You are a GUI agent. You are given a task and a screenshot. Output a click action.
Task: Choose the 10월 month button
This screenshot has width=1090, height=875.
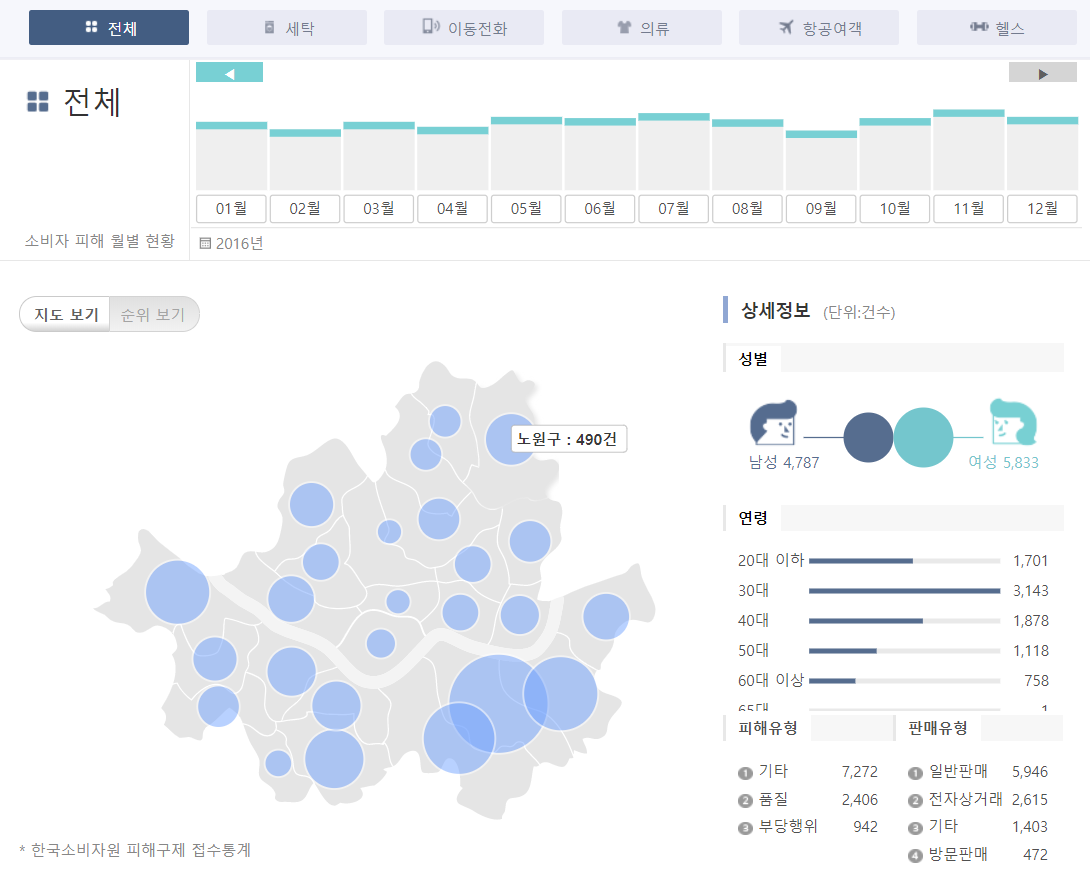point(895,208)
